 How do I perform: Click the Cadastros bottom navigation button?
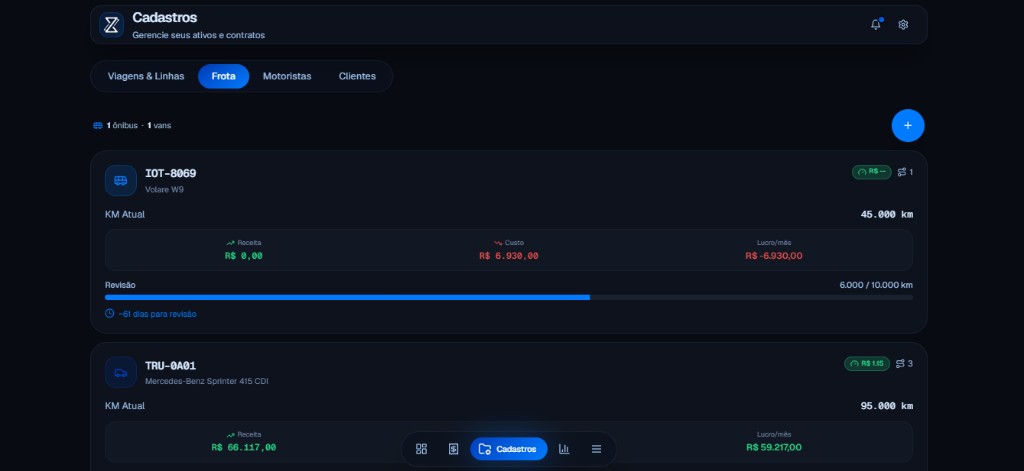point(509,449)
